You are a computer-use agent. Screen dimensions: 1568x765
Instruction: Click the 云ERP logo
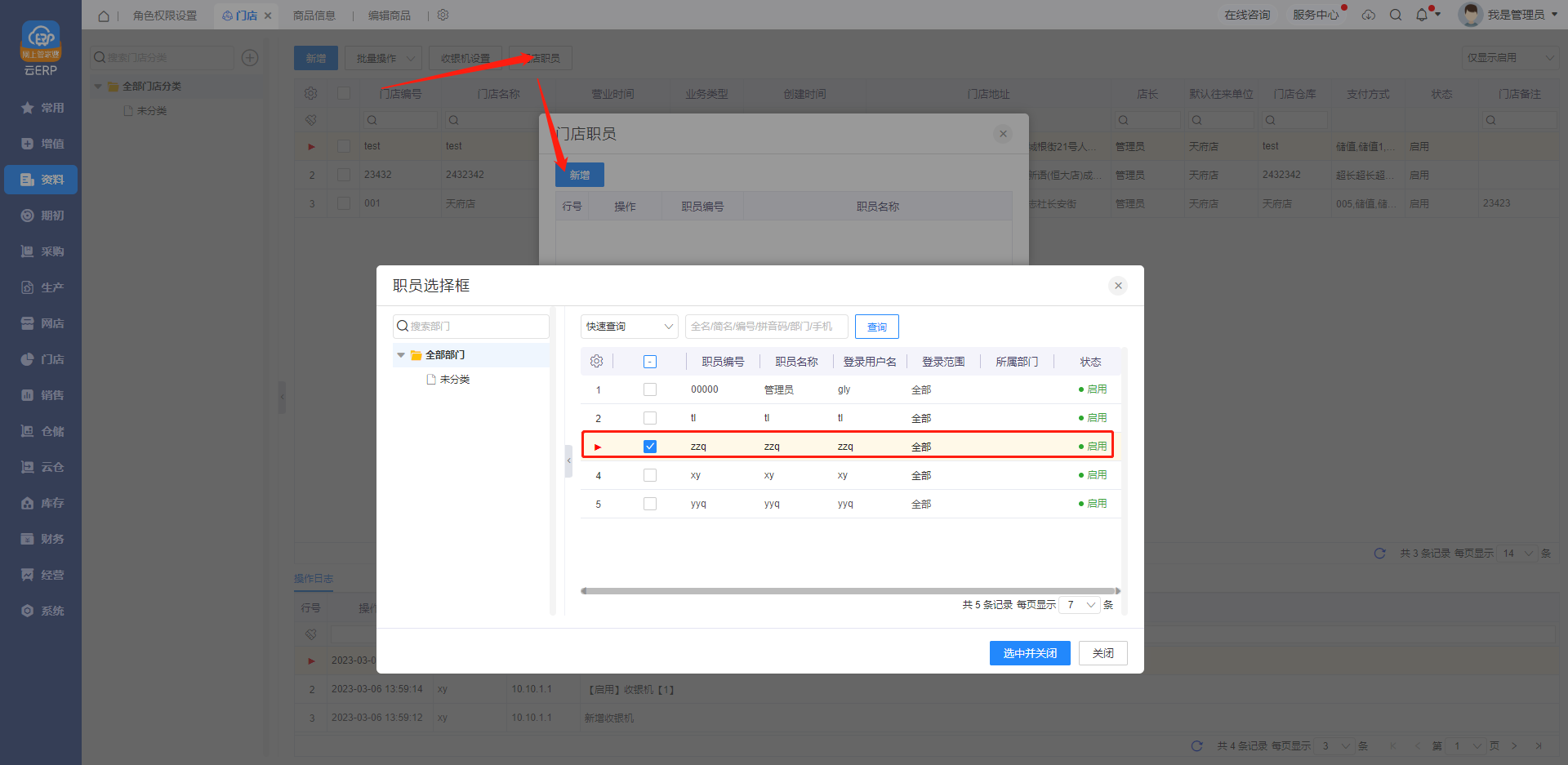coord(41,48)
